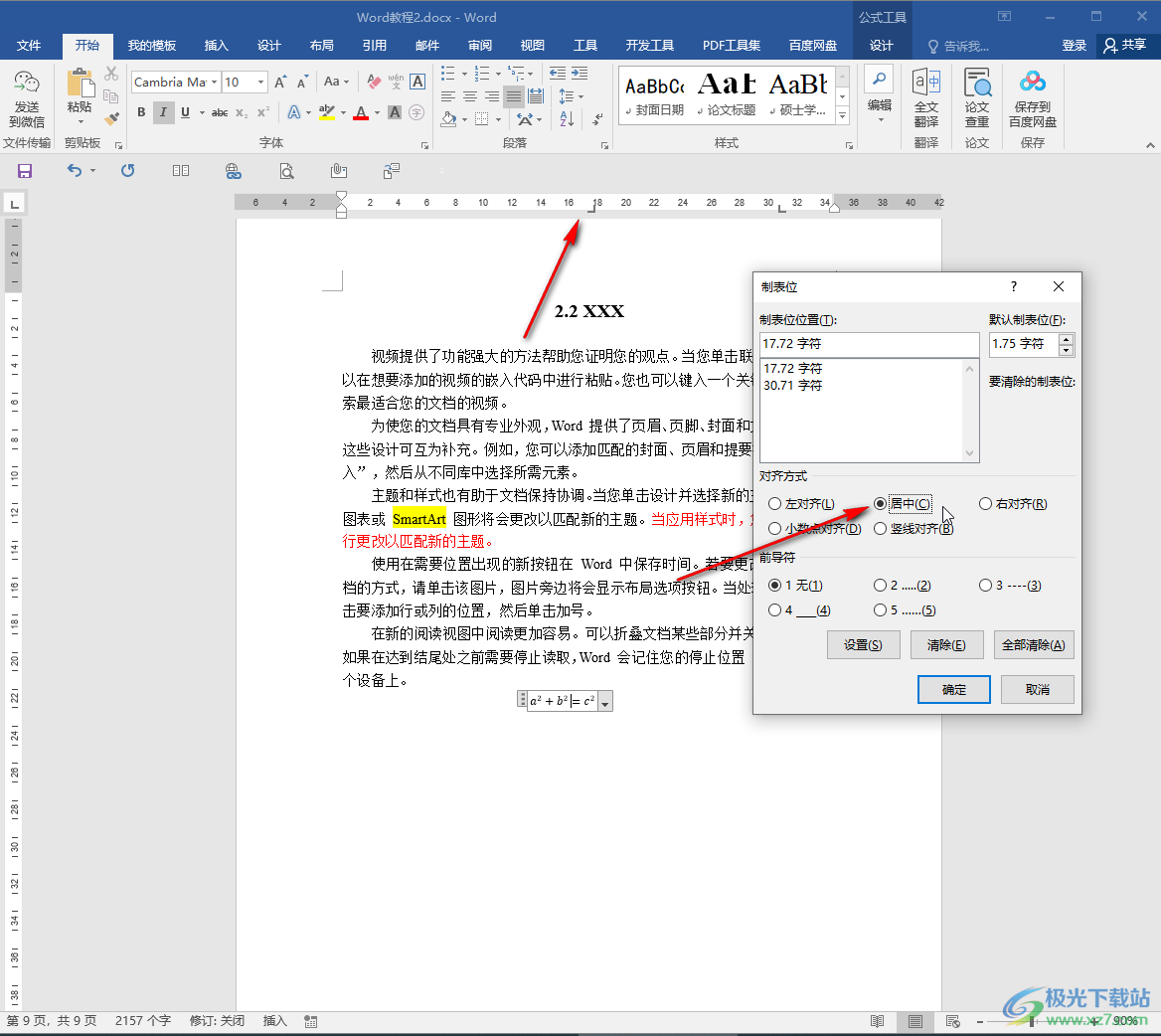Open undo history dropdown arrow
Viewport: 1161px width, 1036px height.
pyautogui.click(x=92, y=171)
